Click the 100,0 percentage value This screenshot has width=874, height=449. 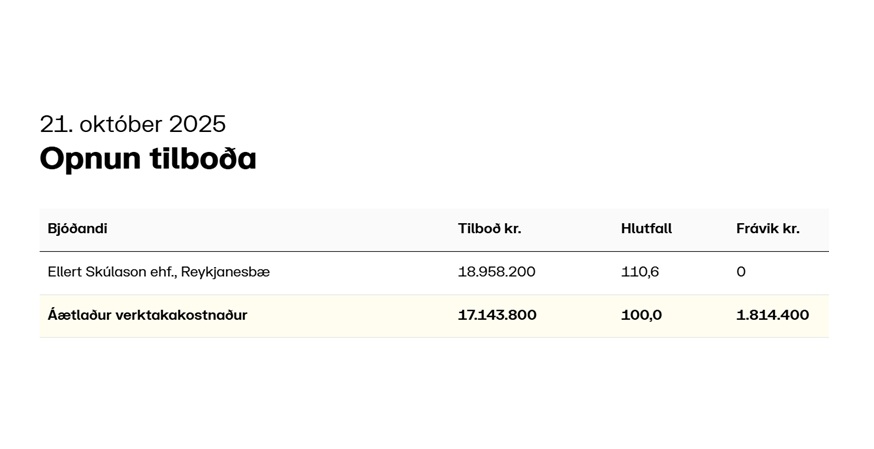pyautogui.click(x=641, y=316)
